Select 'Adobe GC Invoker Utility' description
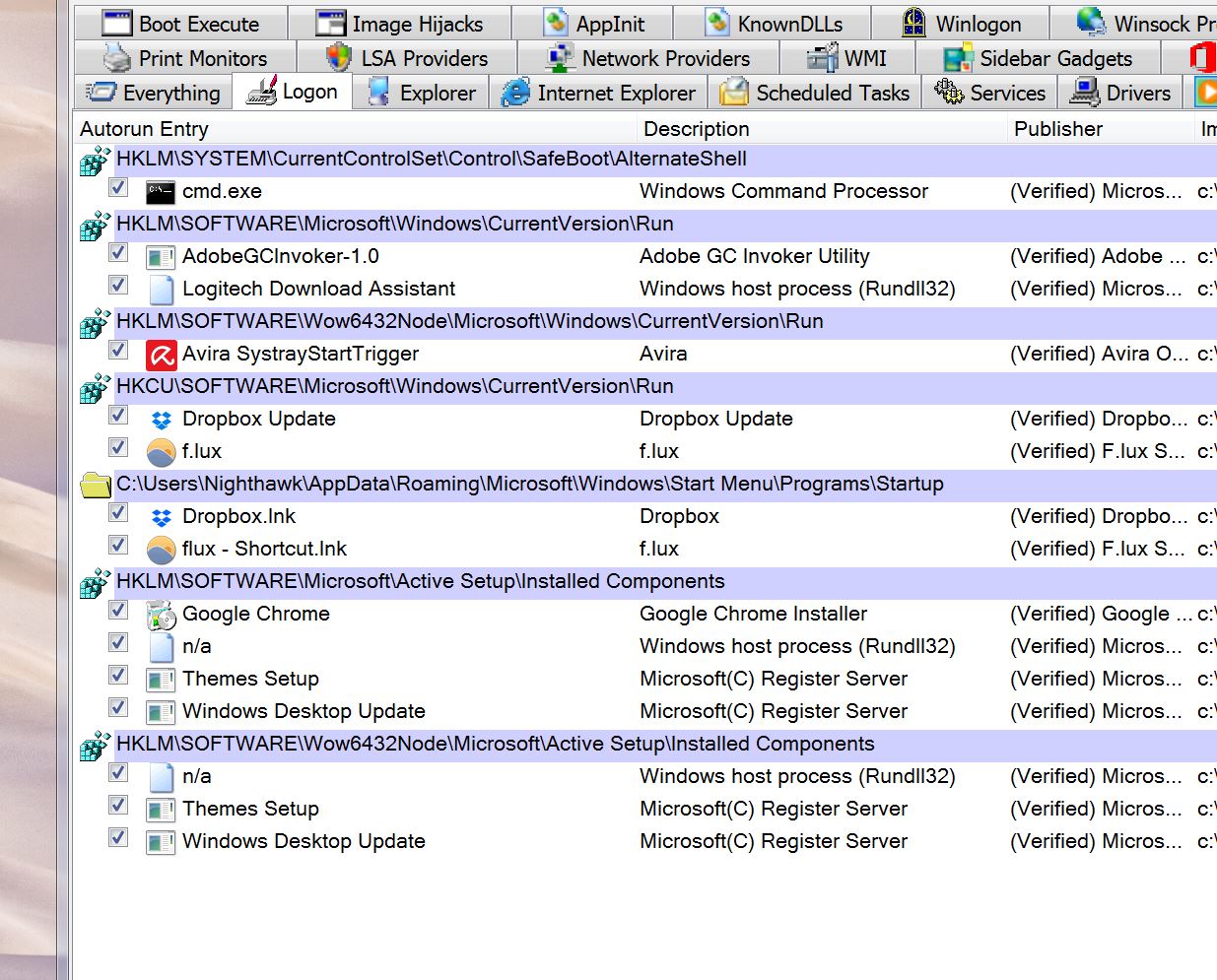This screenshot has width=1217, height=980. [755, 256]
